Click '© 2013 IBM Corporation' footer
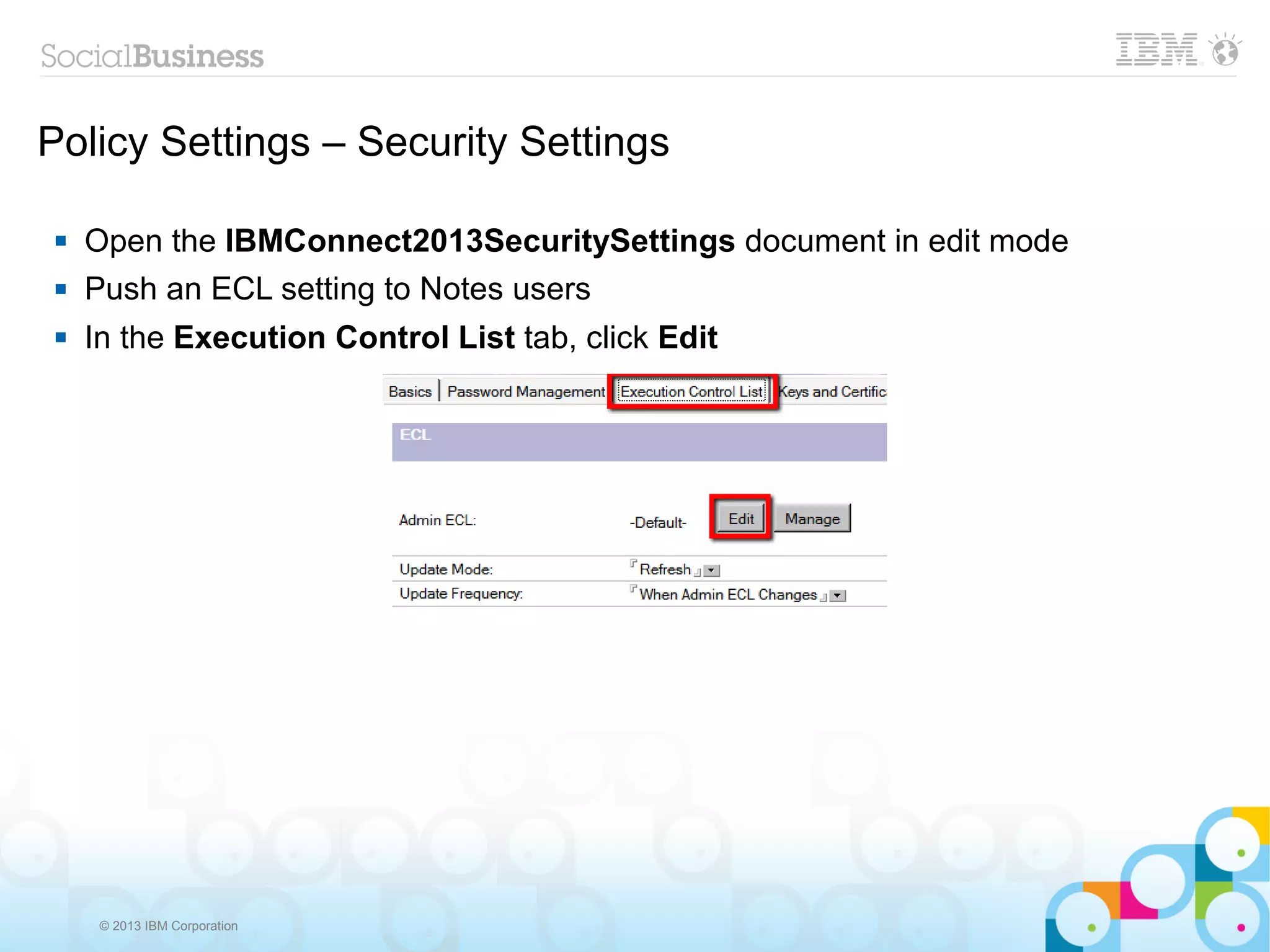 168,925
